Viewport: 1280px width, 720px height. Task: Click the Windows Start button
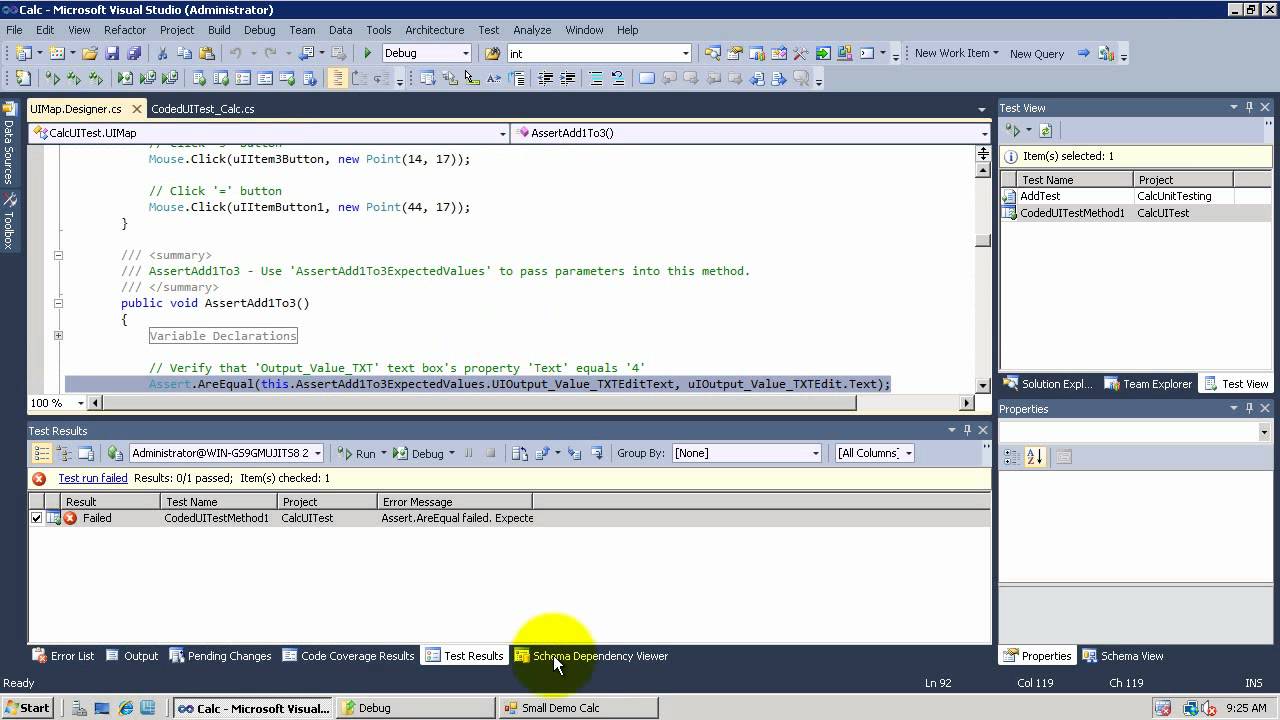pos(27,708)
